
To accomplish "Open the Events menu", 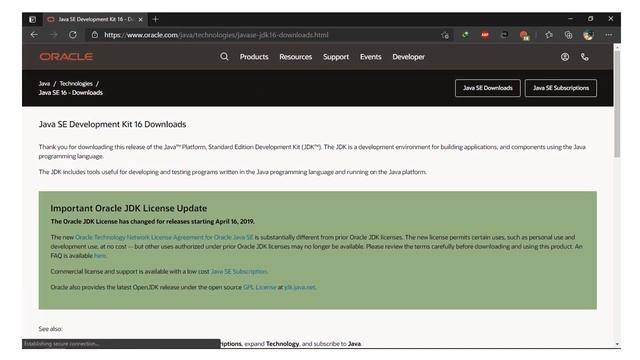I will pos(371,57).
